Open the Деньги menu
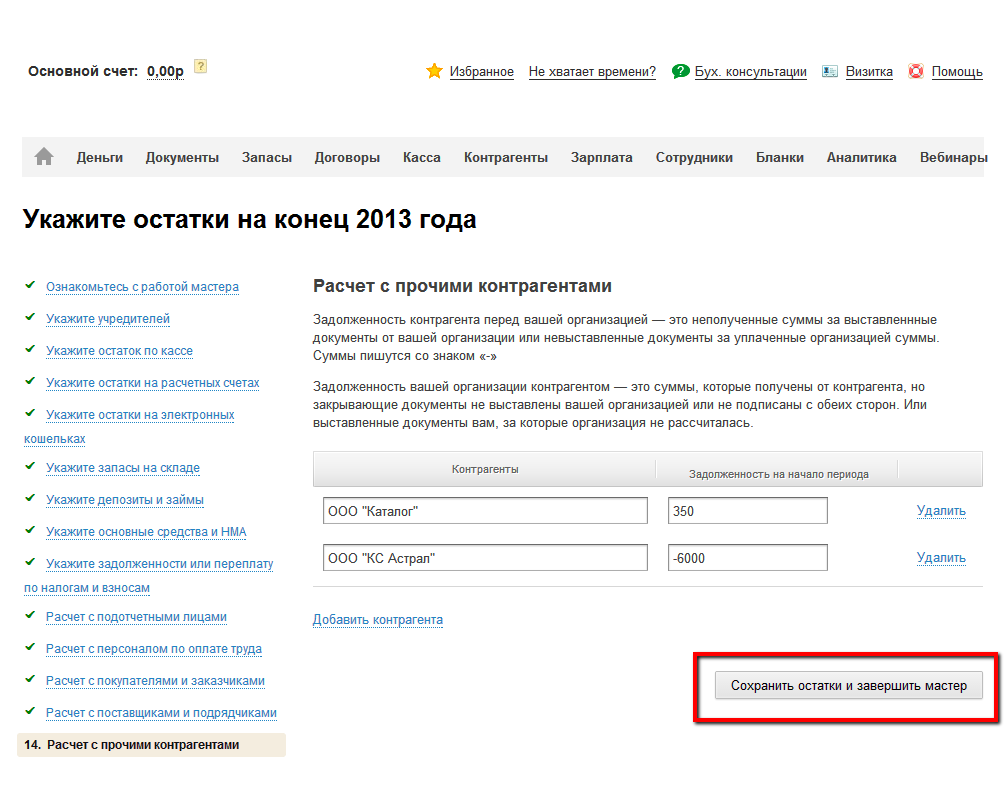Screen dimensions: 1008x792 pos(100,158)
